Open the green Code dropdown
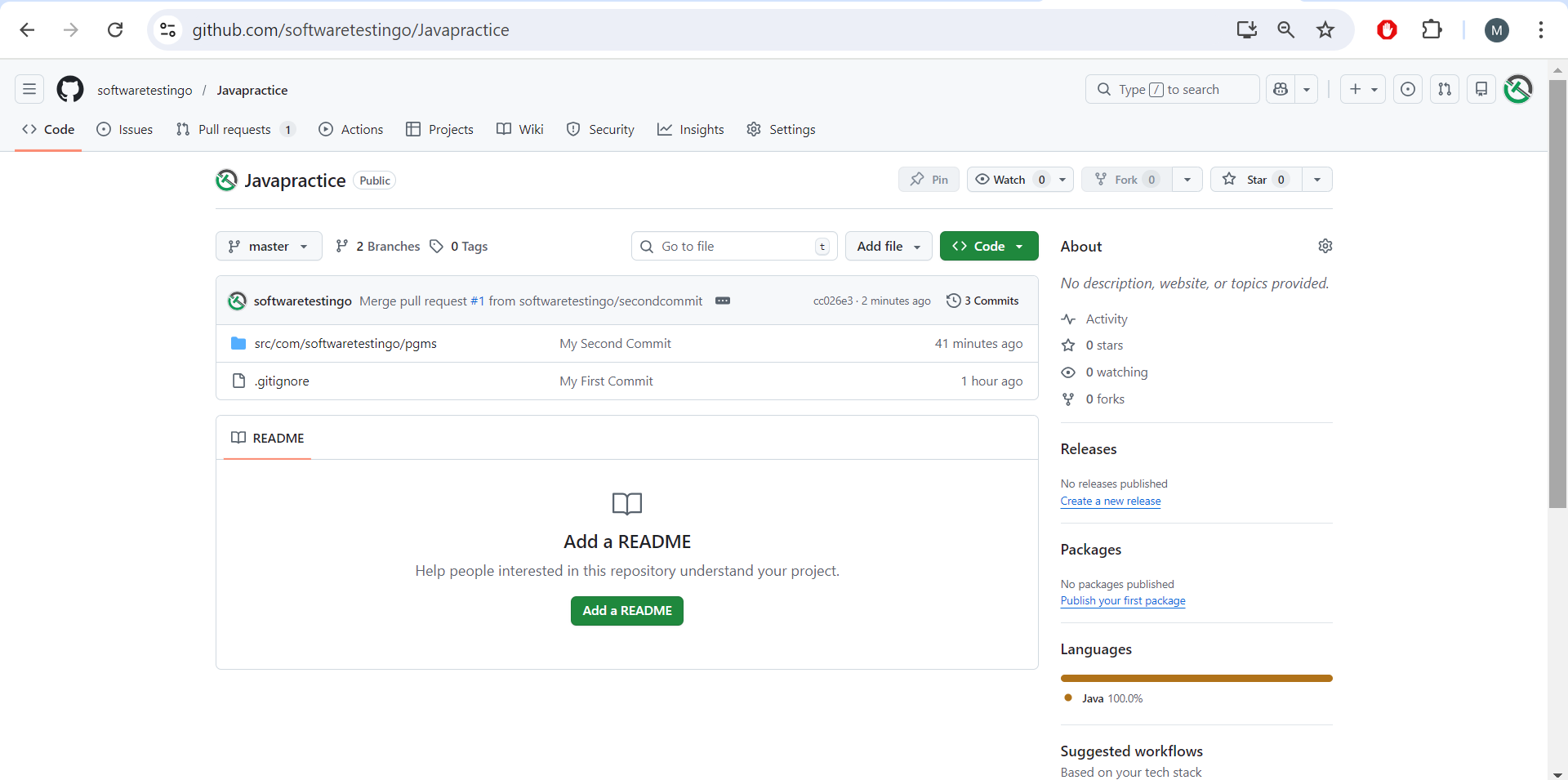 pos(989,246)
